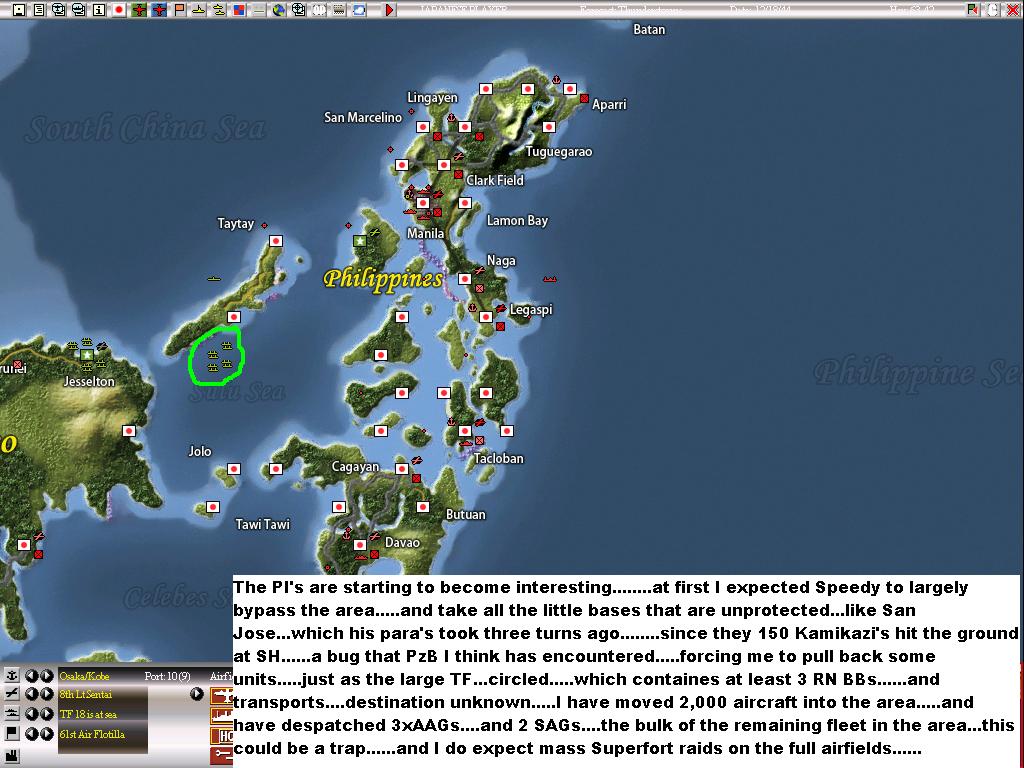1024x768 pixels.
Task: Click the Batan map label
Action: (x=649, y=29)
